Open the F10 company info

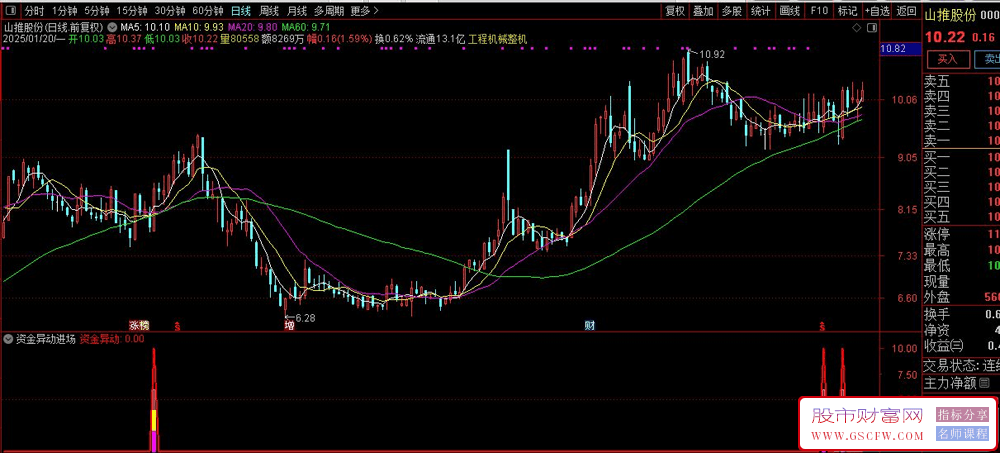click(x=819, y=11)
